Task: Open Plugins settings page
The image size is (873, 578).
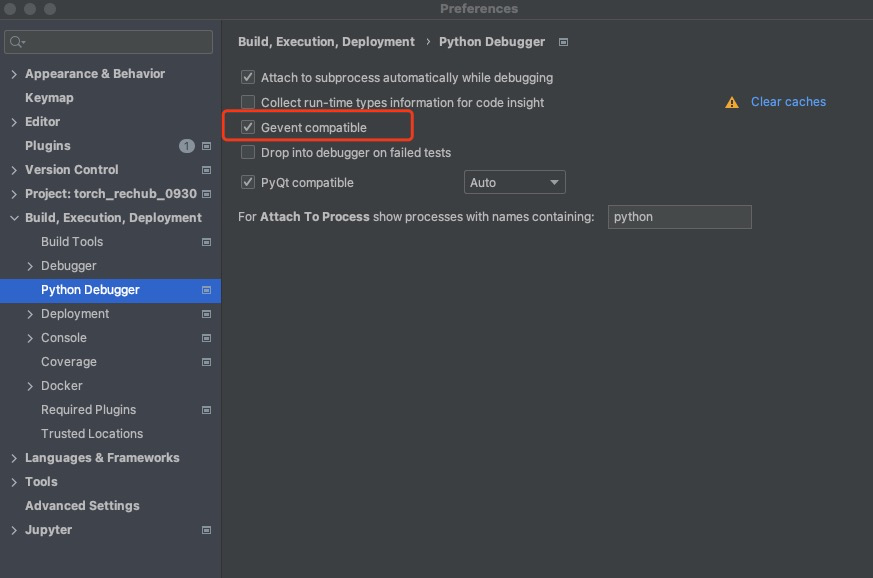Action: (48, 146)
